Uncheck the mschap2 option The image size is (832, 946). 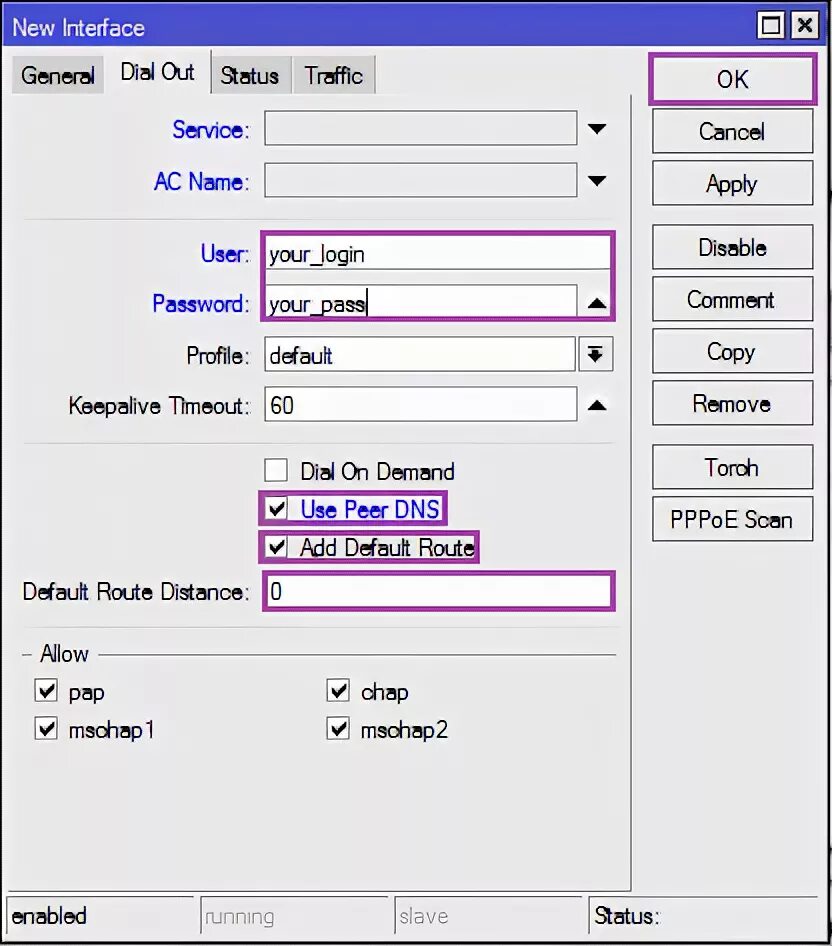tap(338, 729)
